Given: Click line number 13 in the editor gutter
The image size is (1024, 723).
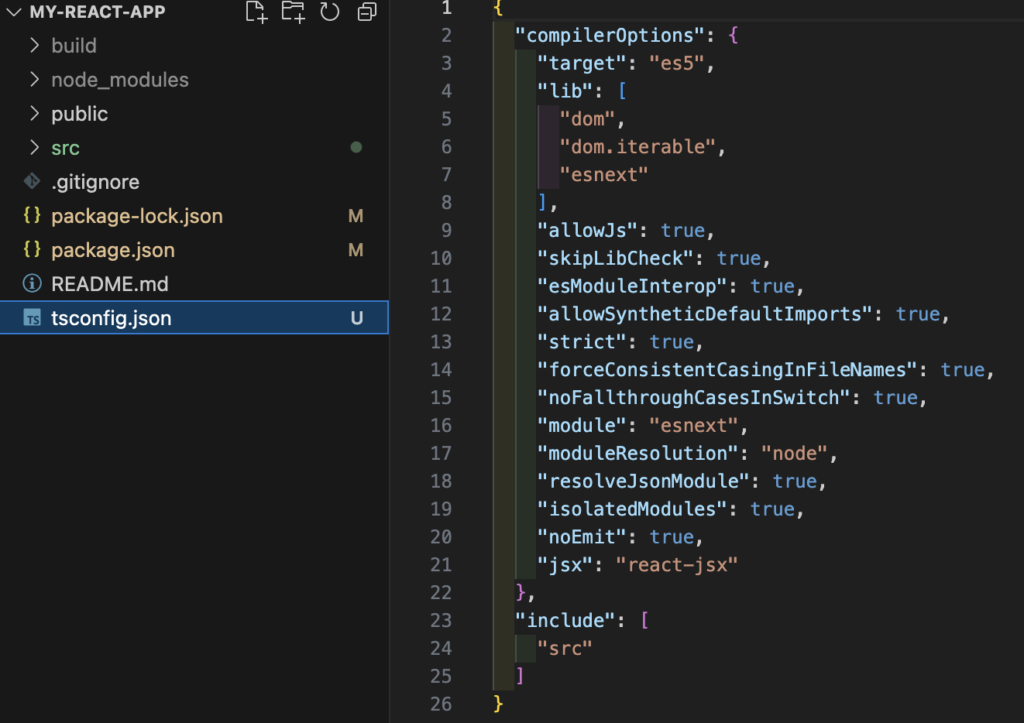Looking at the screenshot, I should (440, 341).
